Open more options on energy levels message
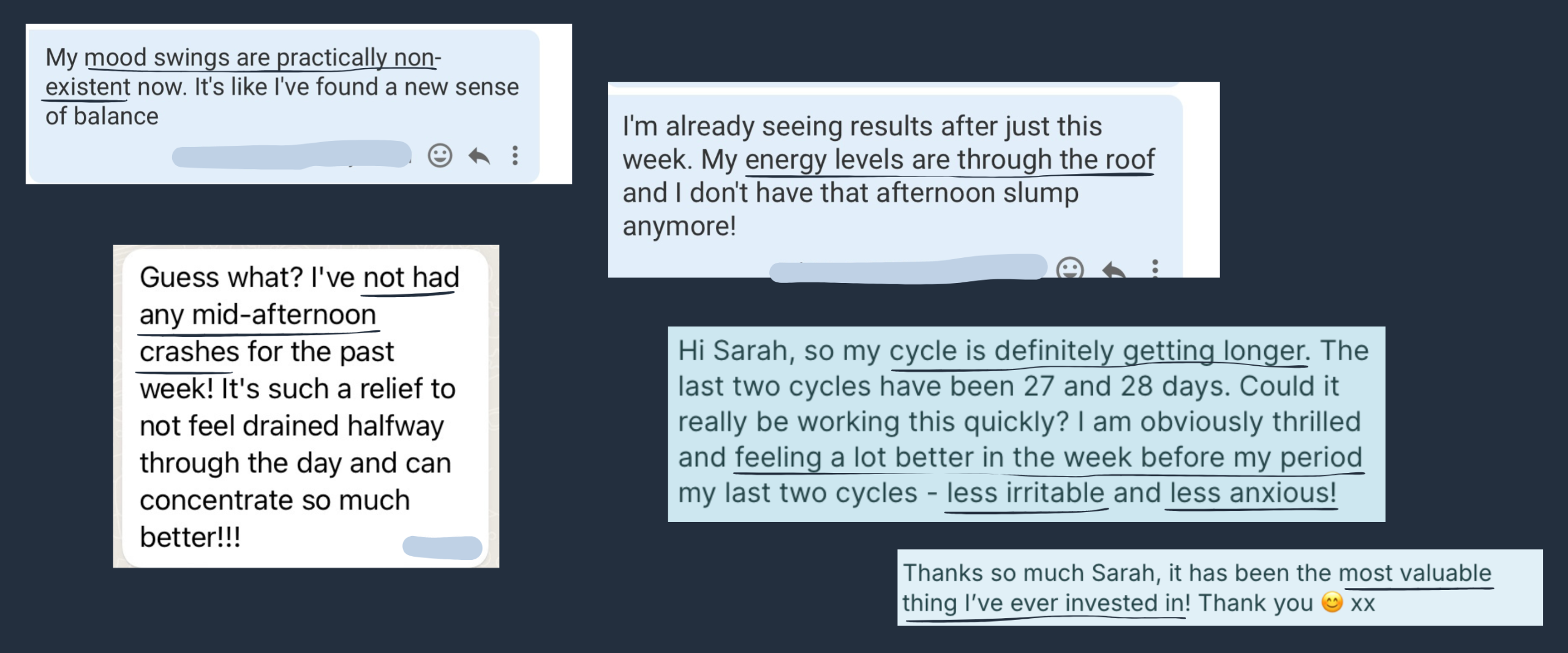 (x=1155, y=268)
